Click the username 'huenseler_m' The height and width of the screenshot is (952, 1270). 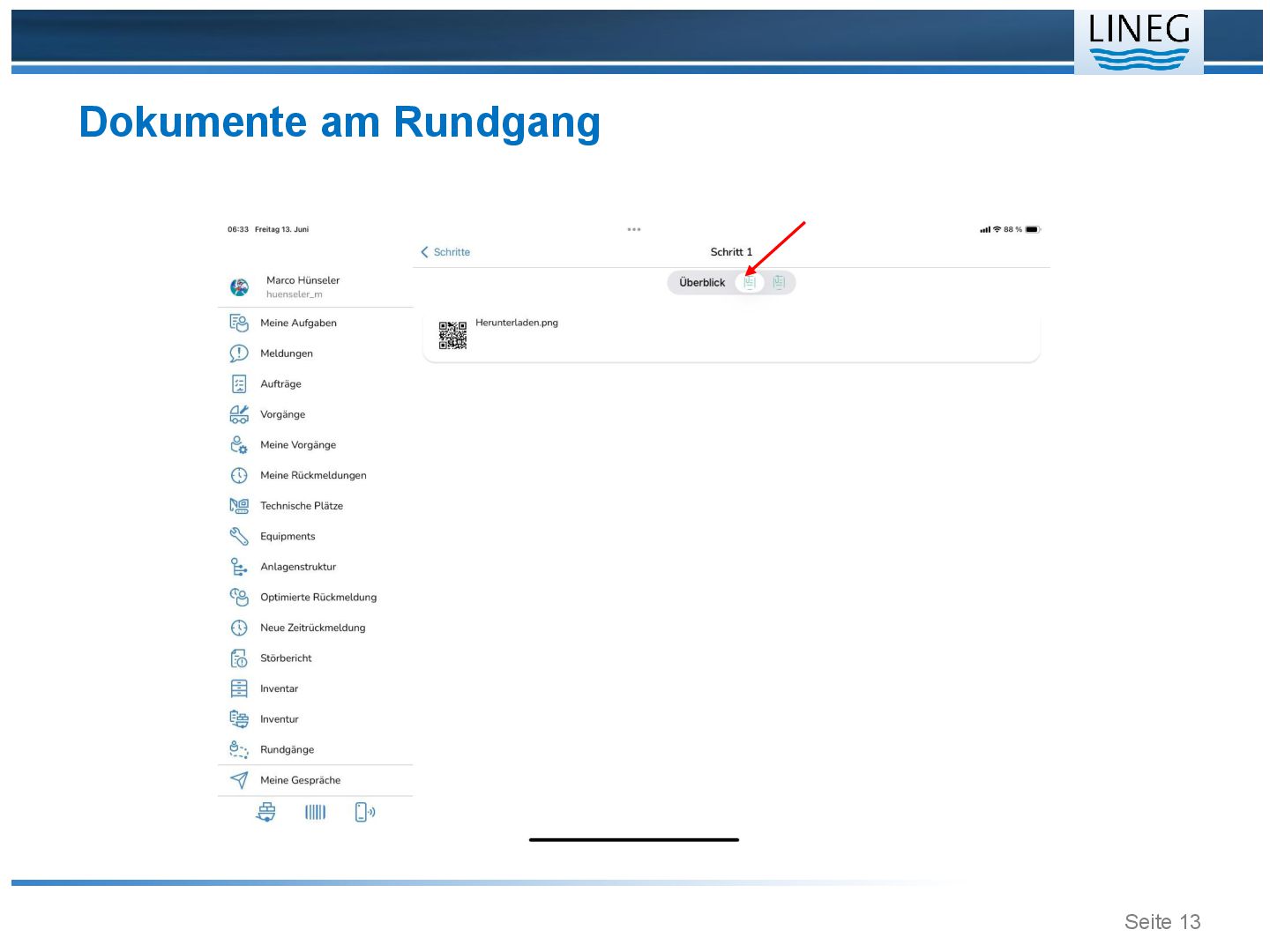(x=295, y=294)
